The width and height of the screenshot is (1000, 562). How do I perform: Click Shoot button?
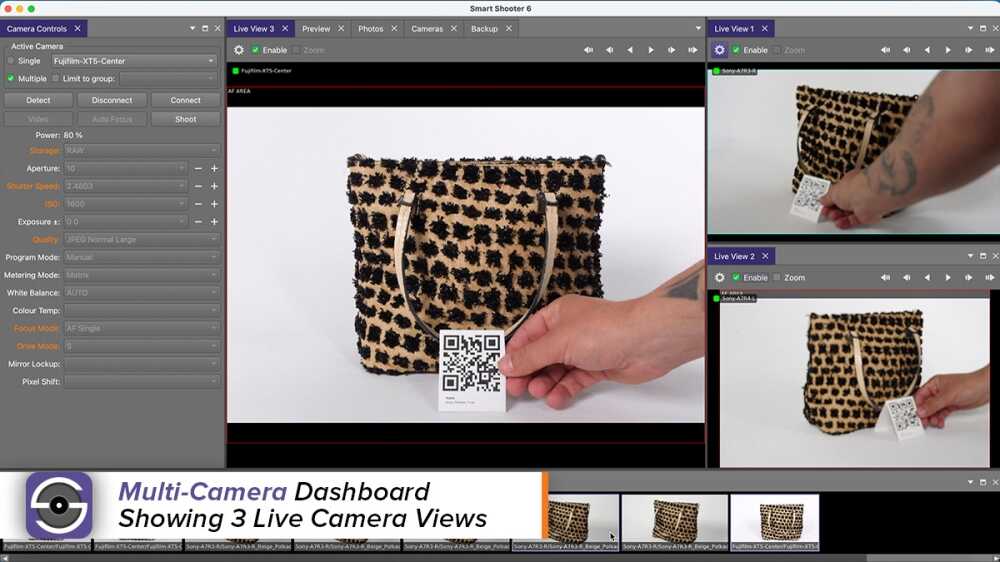pyautogui.click(x=186, y=119)
